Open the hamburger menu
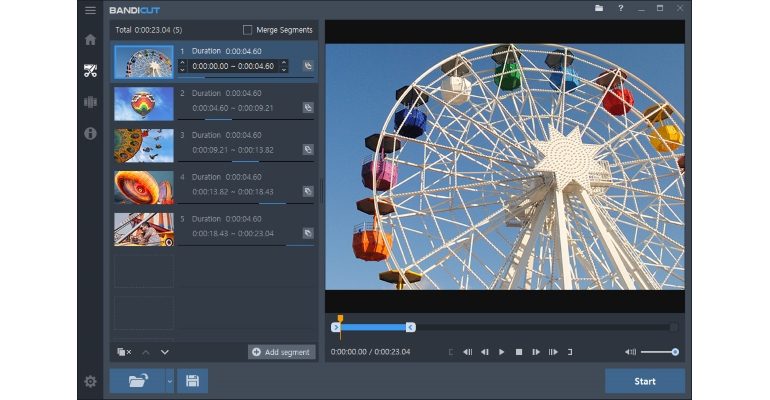Screen dimensions: 770x400 coord(90,10)
